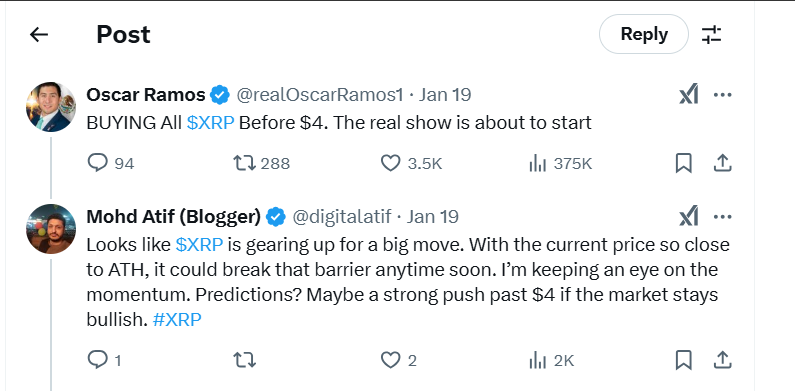
Task: Go back using the left arrow
Action: click(39, 34)
